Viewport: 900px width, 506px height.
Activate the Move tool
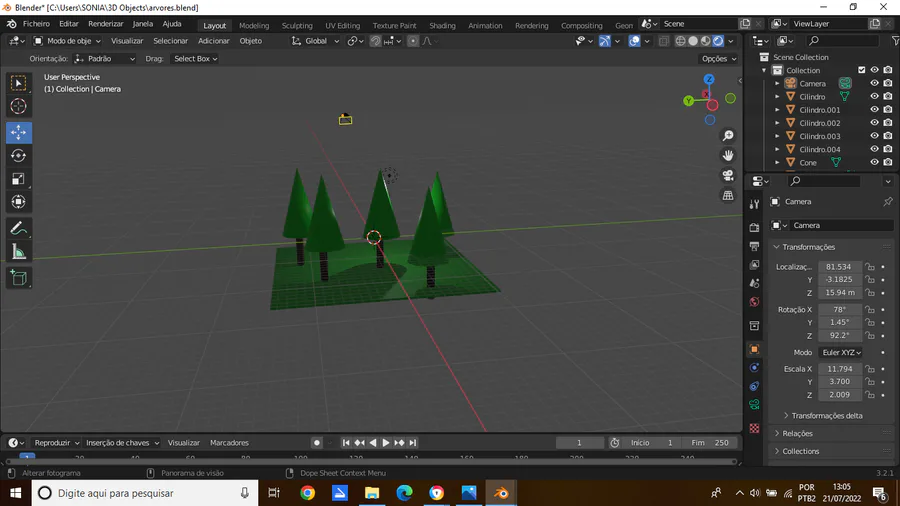pos(18,133)
